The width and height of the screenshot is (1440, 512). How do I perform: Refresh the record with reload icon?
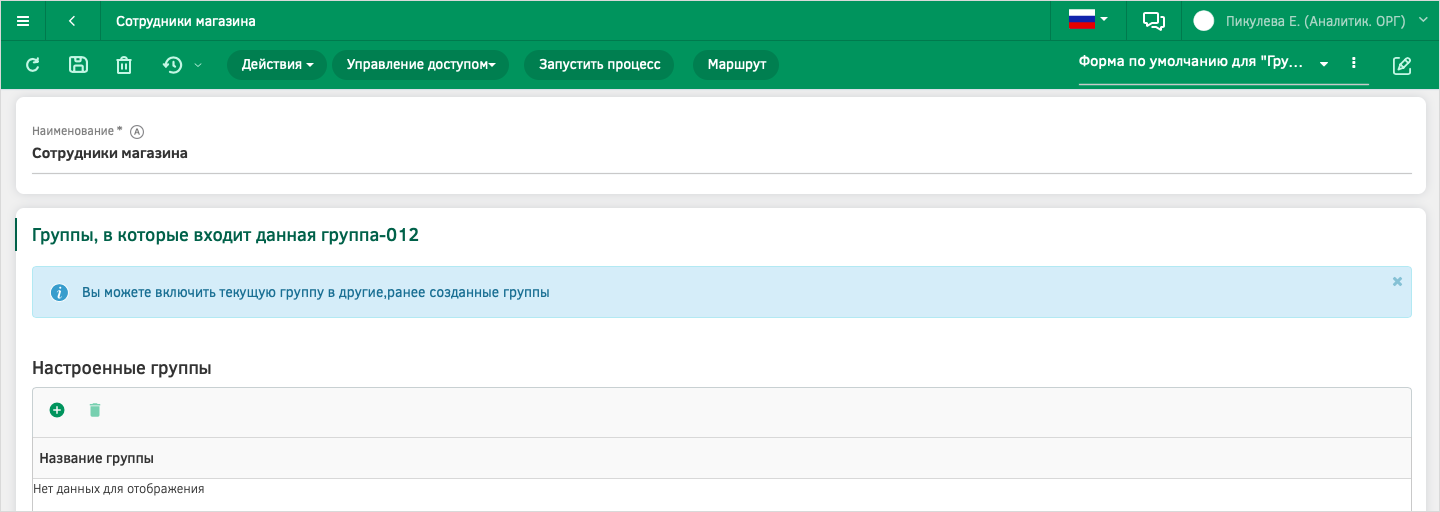pyautogui.click(x=32, y=65)
